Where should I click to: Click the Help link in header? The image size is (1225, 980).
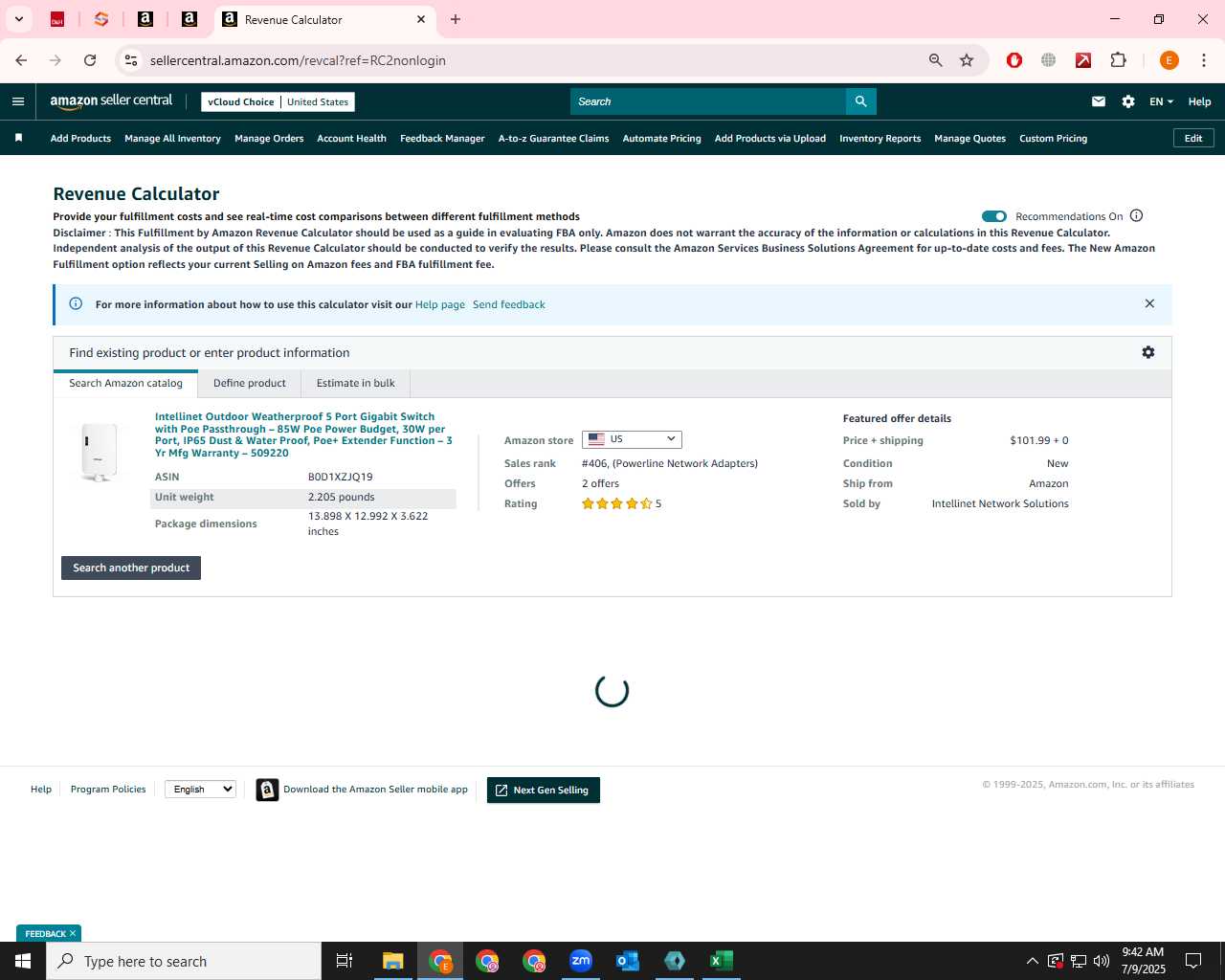click(1199, 101)
